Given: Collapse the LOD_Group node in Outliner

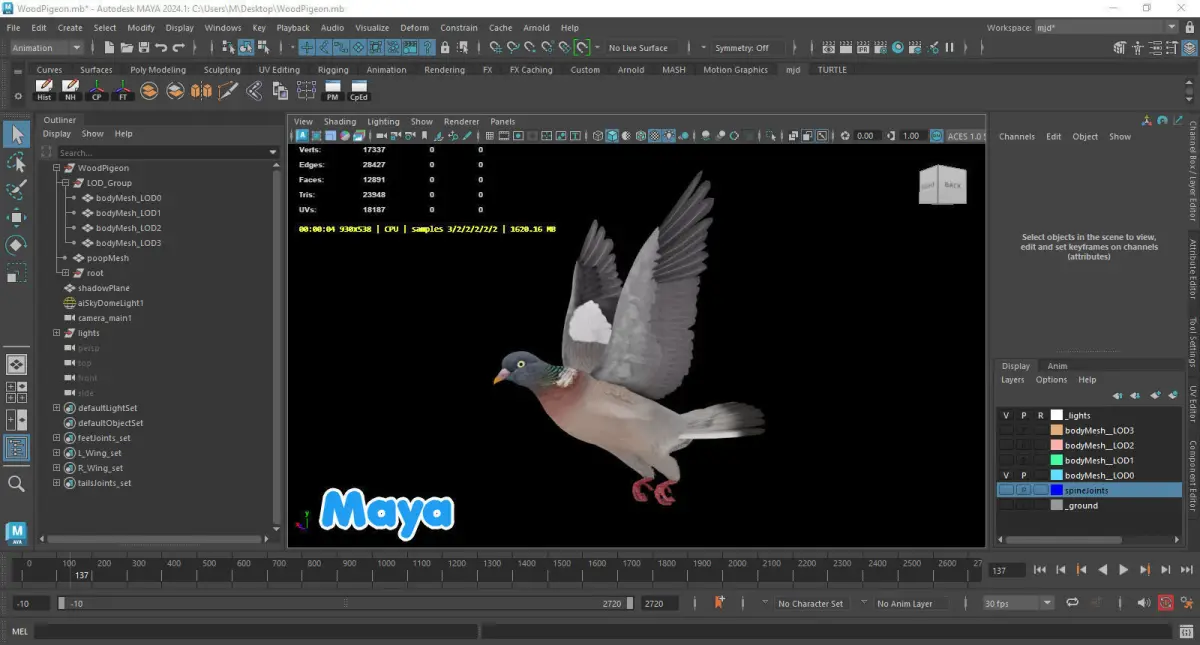Looking at the screenshot, I should [65, 183].
